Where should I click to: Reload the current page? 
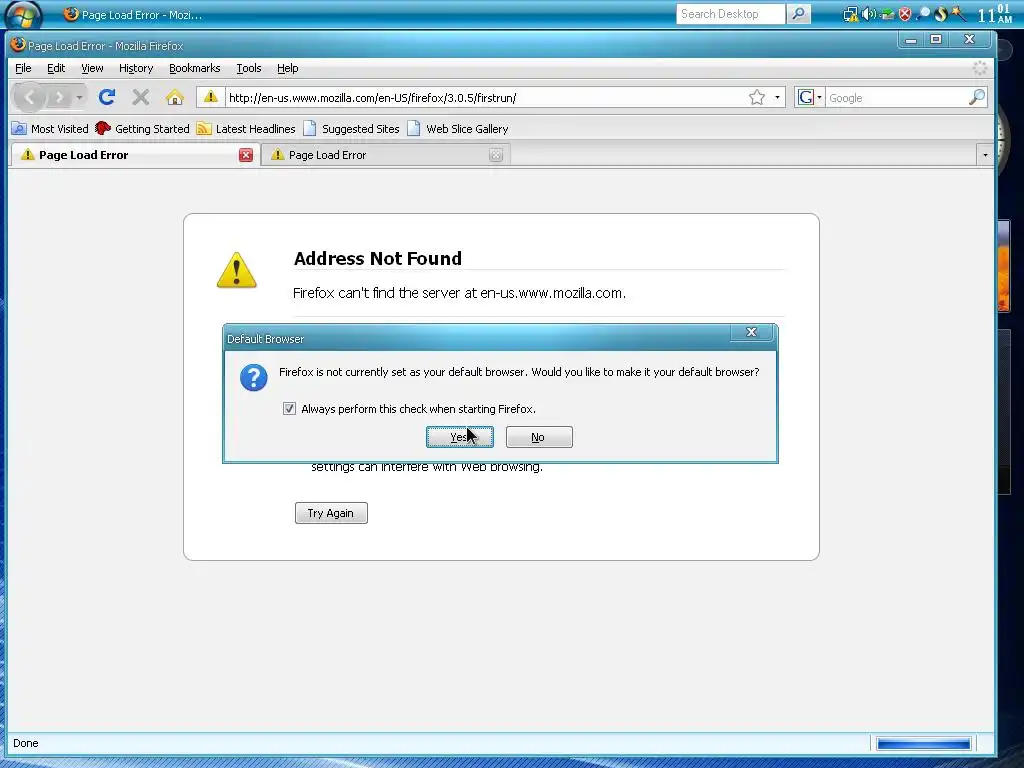107,98
